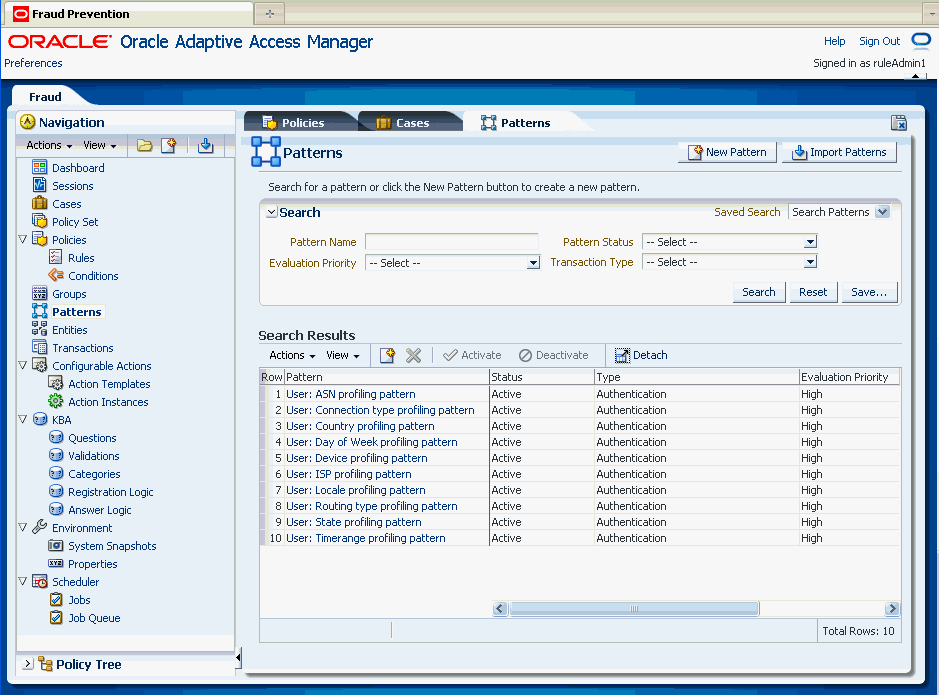Click the Policy Set icon
The height and width of the screenshot is (695, 939).
pos(40,221)
